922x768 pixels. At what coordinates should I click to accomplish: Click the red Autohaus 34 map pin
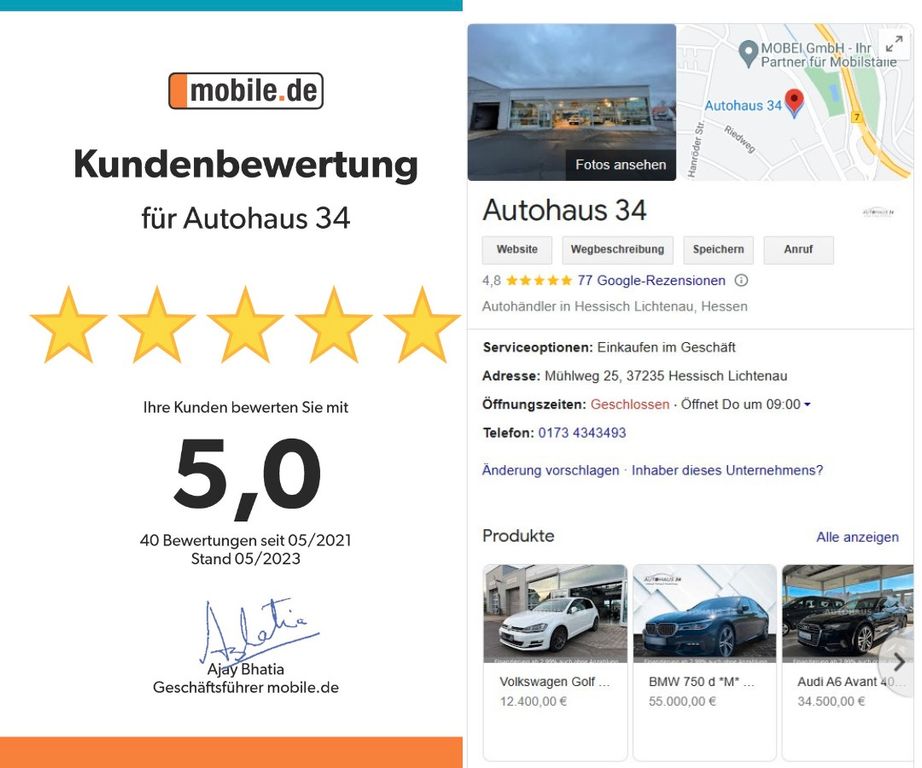(794, 103)
